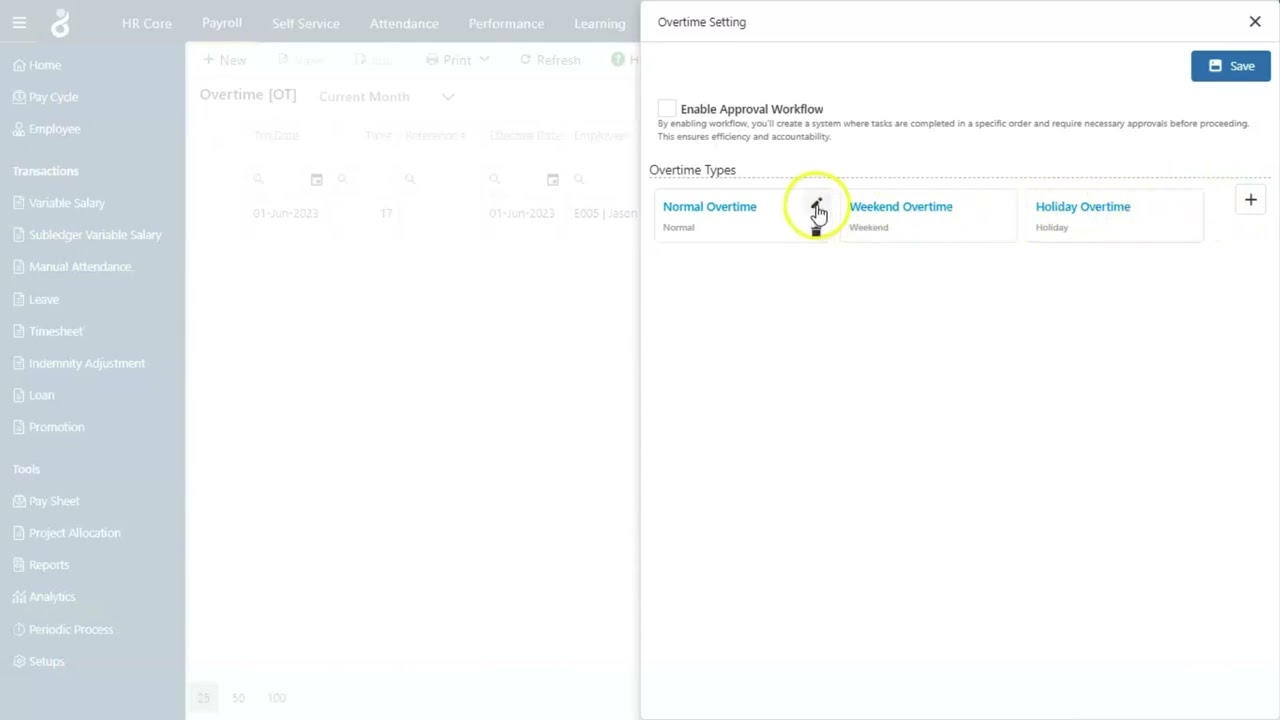
Task: Add a new overtime type with plus button
Action: coord(1250,200)
